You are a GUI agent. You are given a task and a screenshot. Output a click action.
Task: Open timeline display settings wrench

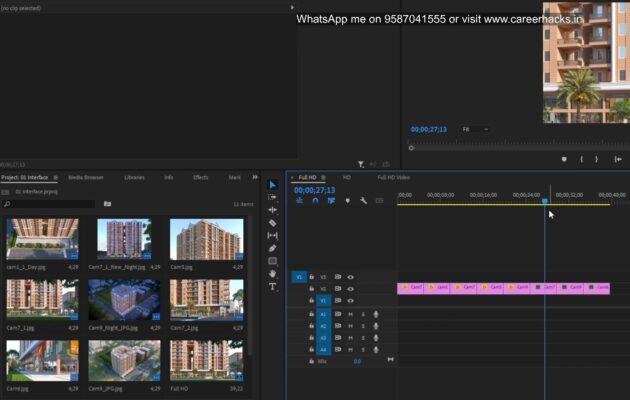[x=364, y=200]
